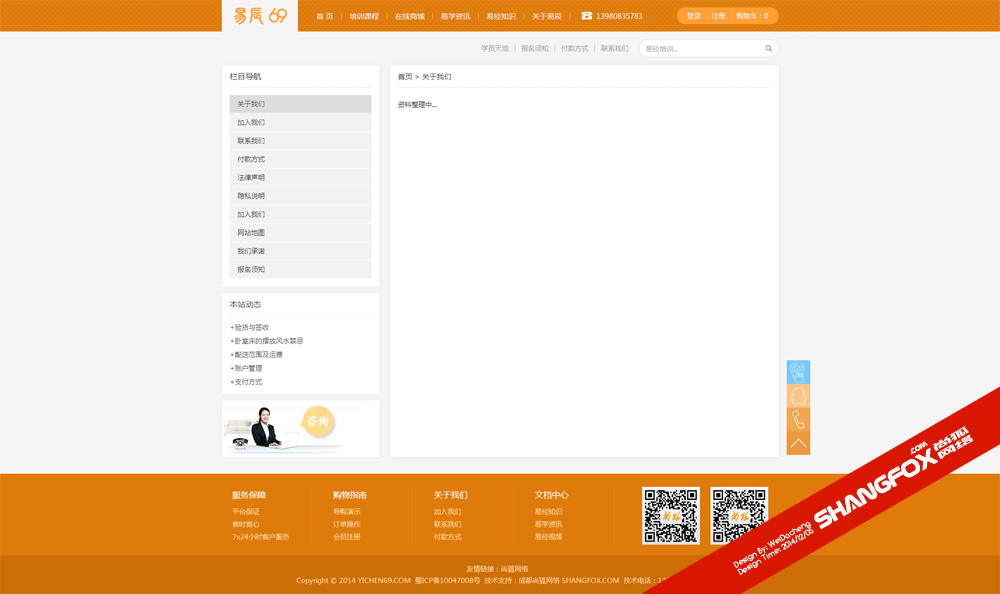Open the 支付方式 news item

tap(246, 382)
